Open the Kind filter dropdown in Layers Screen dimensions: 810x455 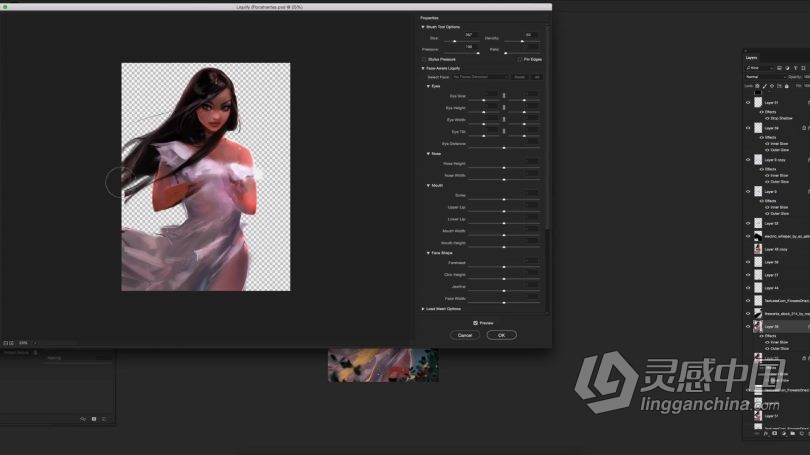click(x=759, y=68)
